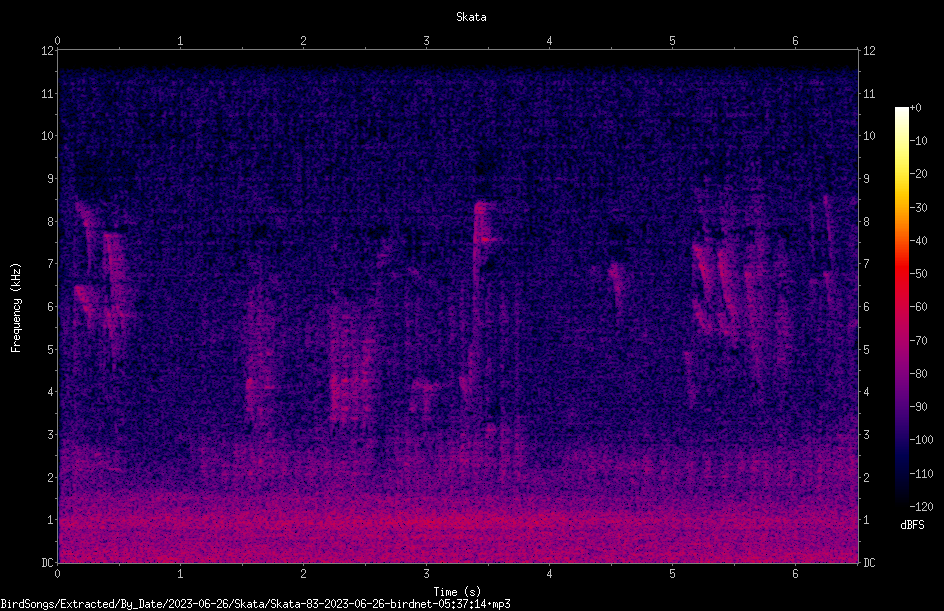Click "3" on the bottom time axis
The width and height of the screenshot is (944, 611).
click(x=426, y=574)
